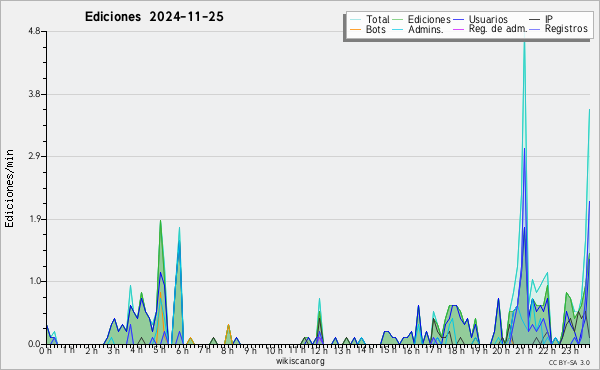Click the '21 h' x-axis label
Viewport: 600px width, 370px height.
(x=523, y=351)
